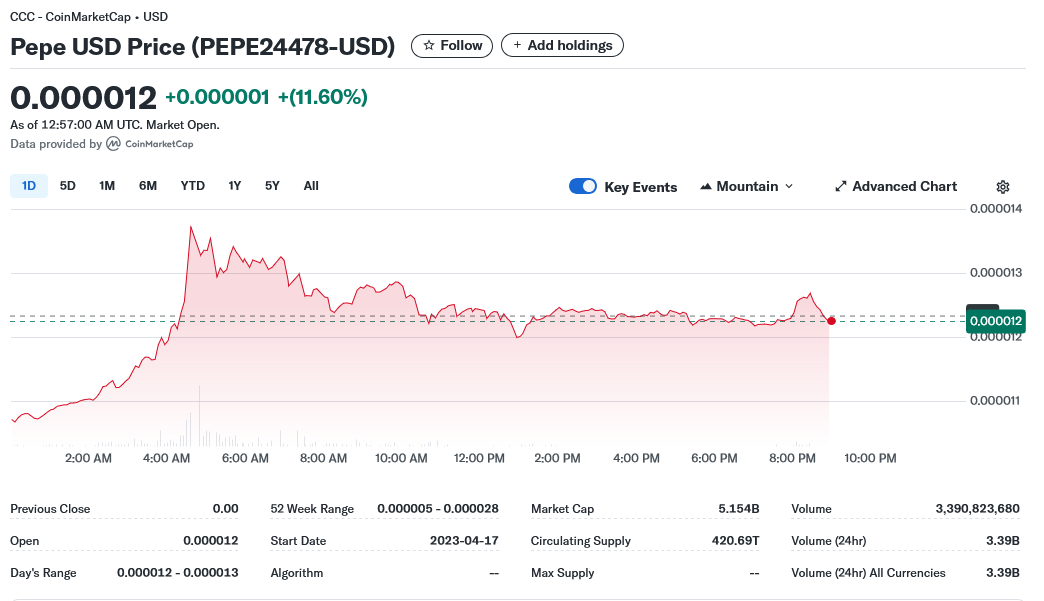Click the expand arrow icon beside Advanced Chart
This screenshot has width=1044, height=601.
[x=841, y=187]
